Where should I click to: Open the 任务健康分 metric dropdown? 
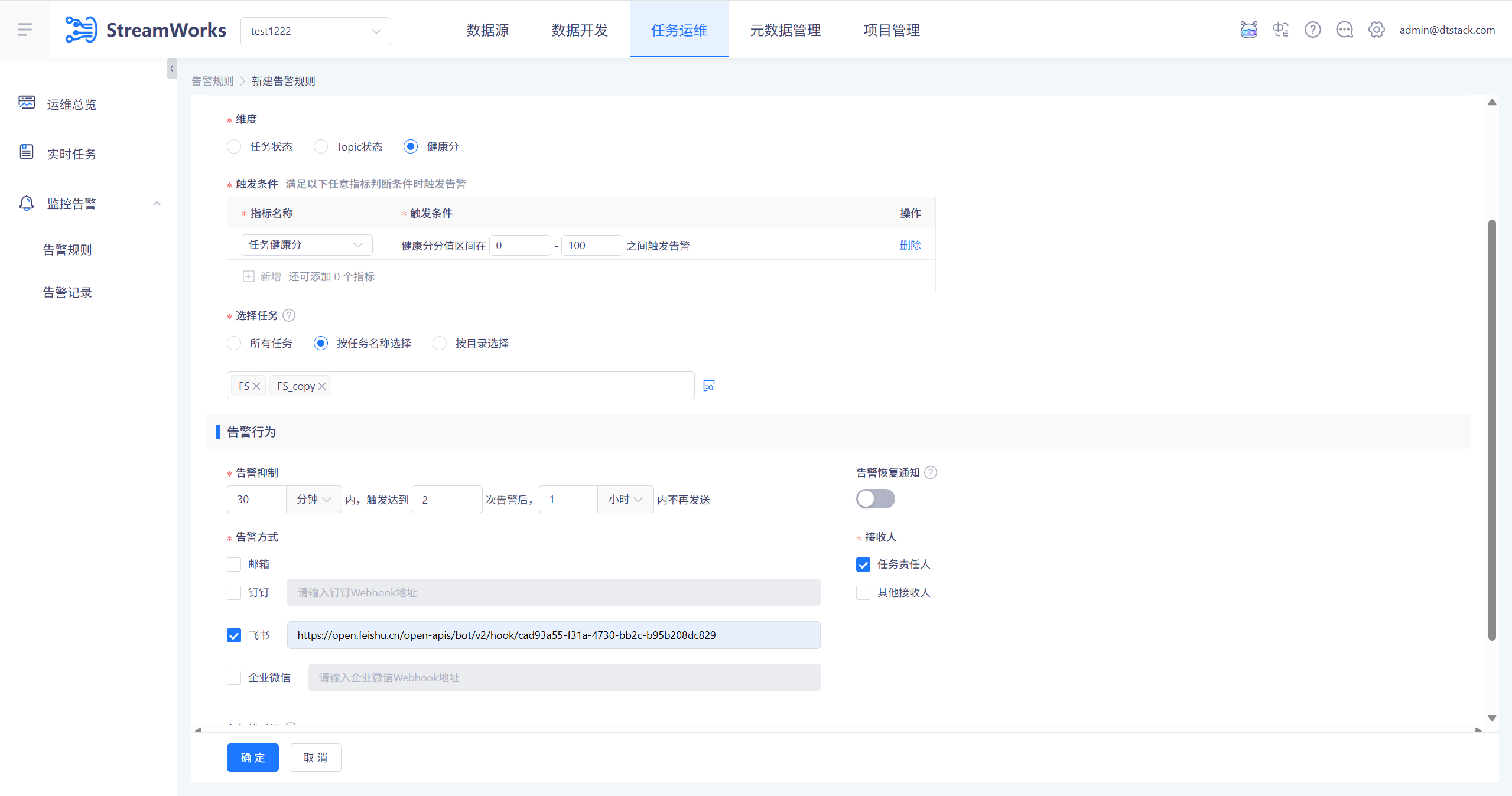coord(307,245)
